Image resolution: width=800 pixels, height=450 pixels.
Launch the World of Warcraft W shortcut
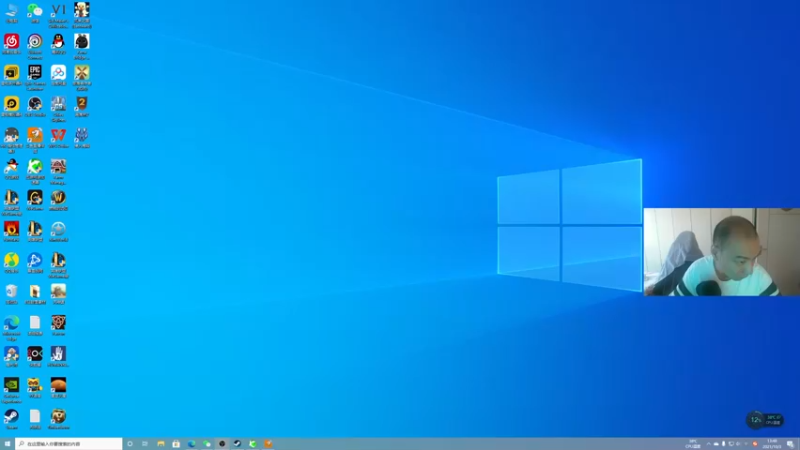(58, 200)
